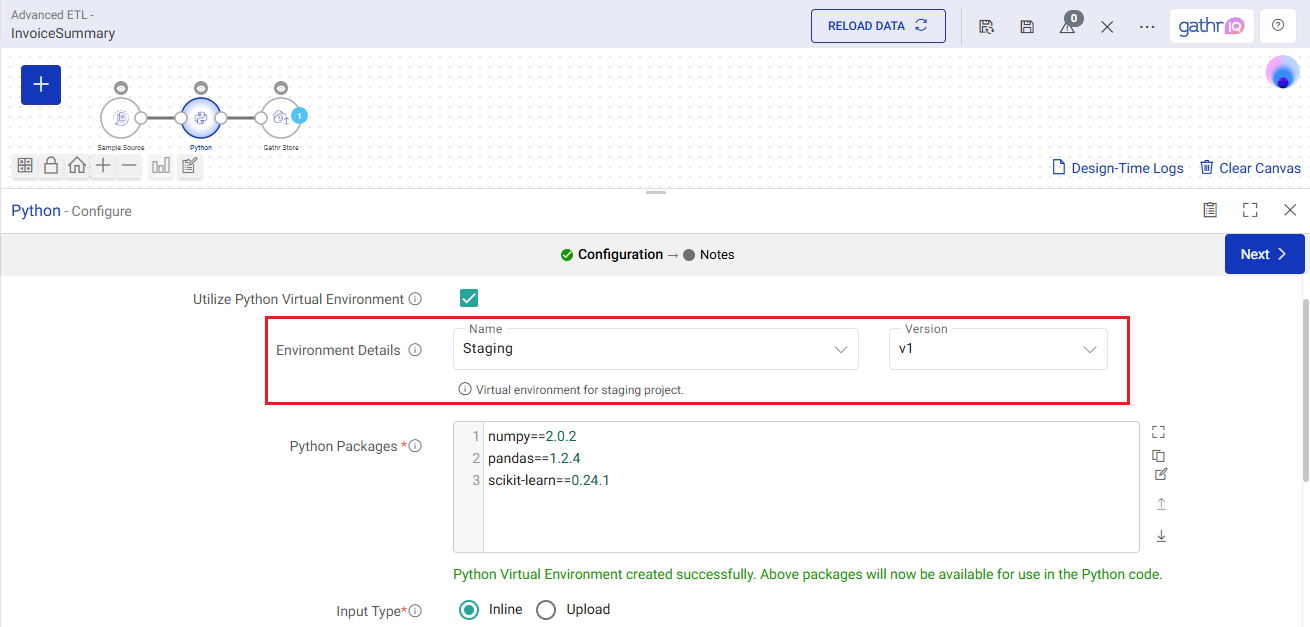The height and width of the screenshot is (627, 1310).
Task: Open the warnings triangle with 0 badge
Action: coord(1067,27)
